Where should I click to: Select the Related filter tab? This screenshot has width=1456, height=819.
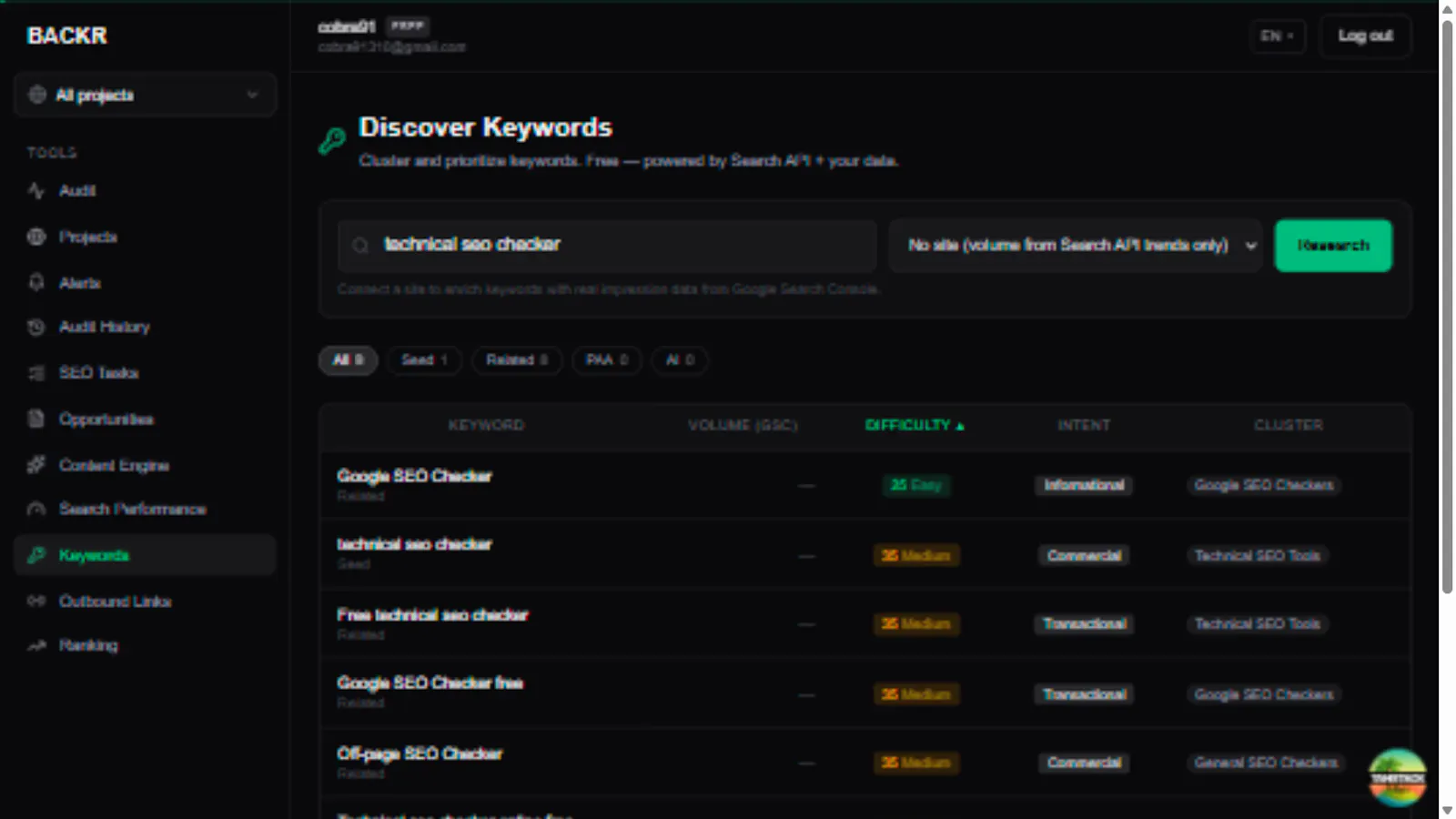[x=517, y=360]
